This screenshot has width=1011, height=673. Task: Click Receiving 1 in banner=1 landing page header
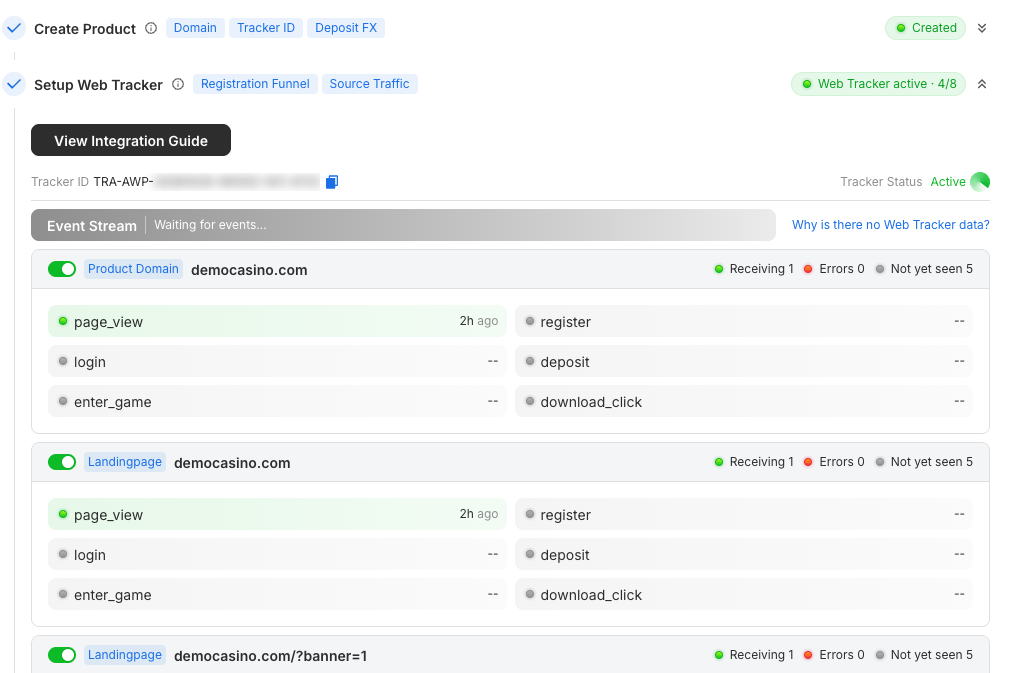pos(754,655)
